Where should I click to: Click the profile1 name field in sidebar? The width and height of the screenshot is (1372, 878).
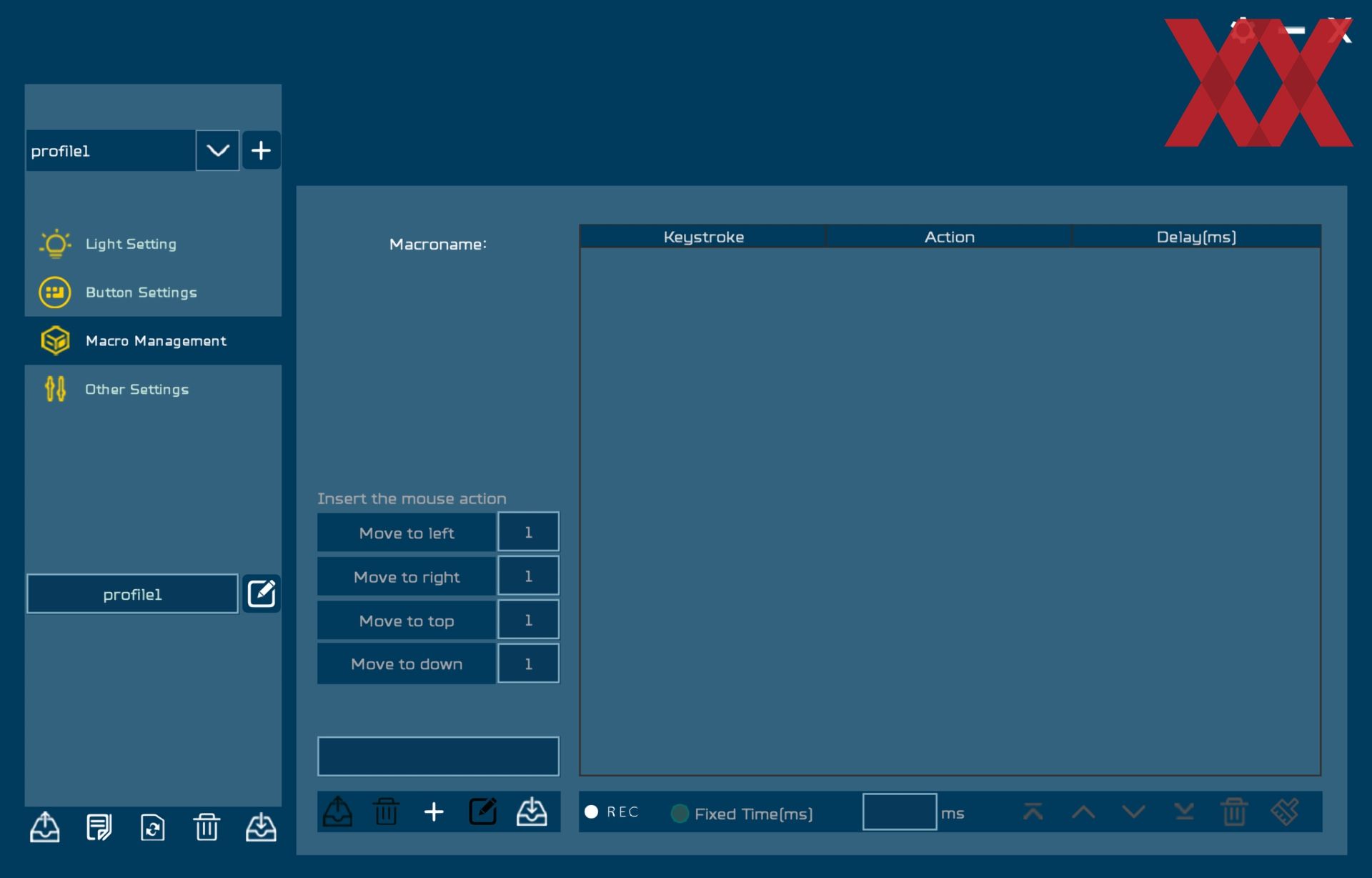[132, 593]
